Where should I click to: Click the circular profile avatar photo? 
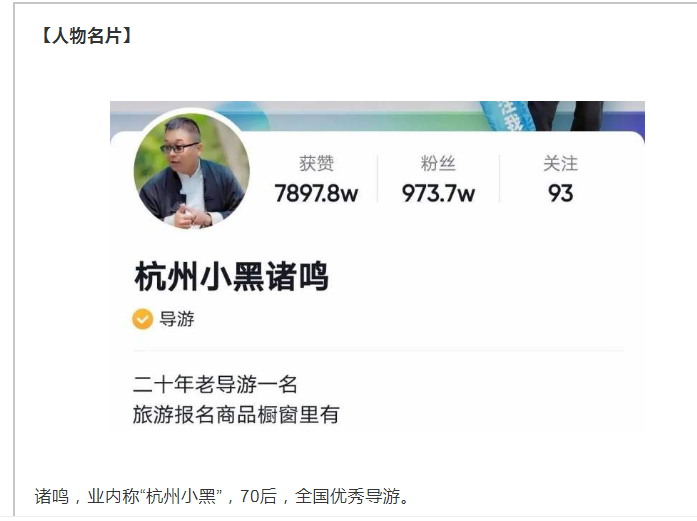pos(192,171)
